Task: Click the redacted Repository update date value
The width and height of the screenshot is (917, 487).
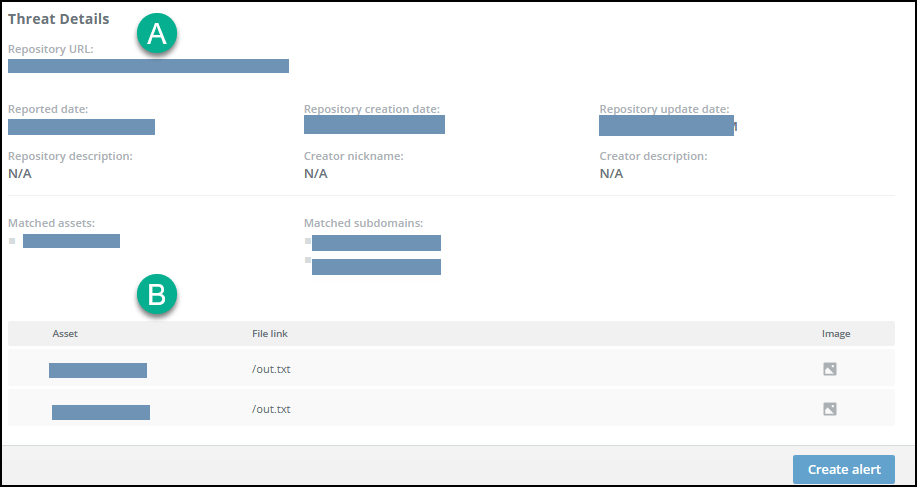Action: click(667, 126)
